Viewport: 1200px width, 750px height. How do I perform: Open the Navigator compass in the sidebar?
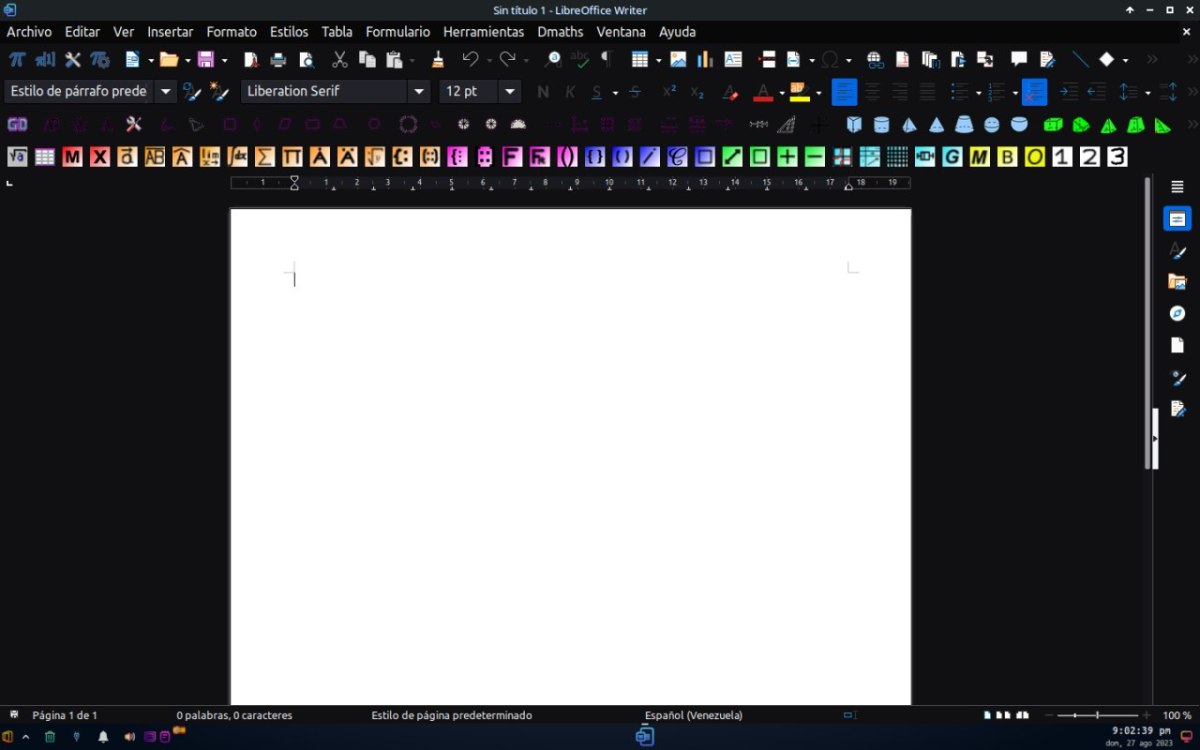[x=1177, y=314]
